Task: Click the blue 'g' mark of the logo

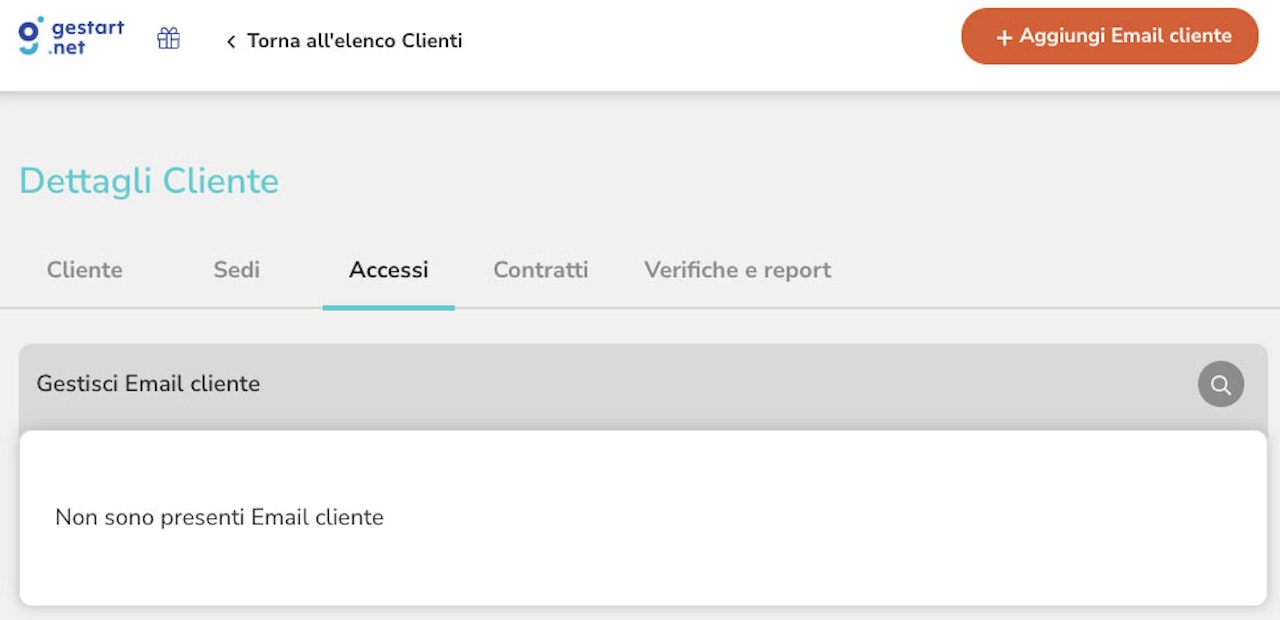Action: click(x=28, y=35)
